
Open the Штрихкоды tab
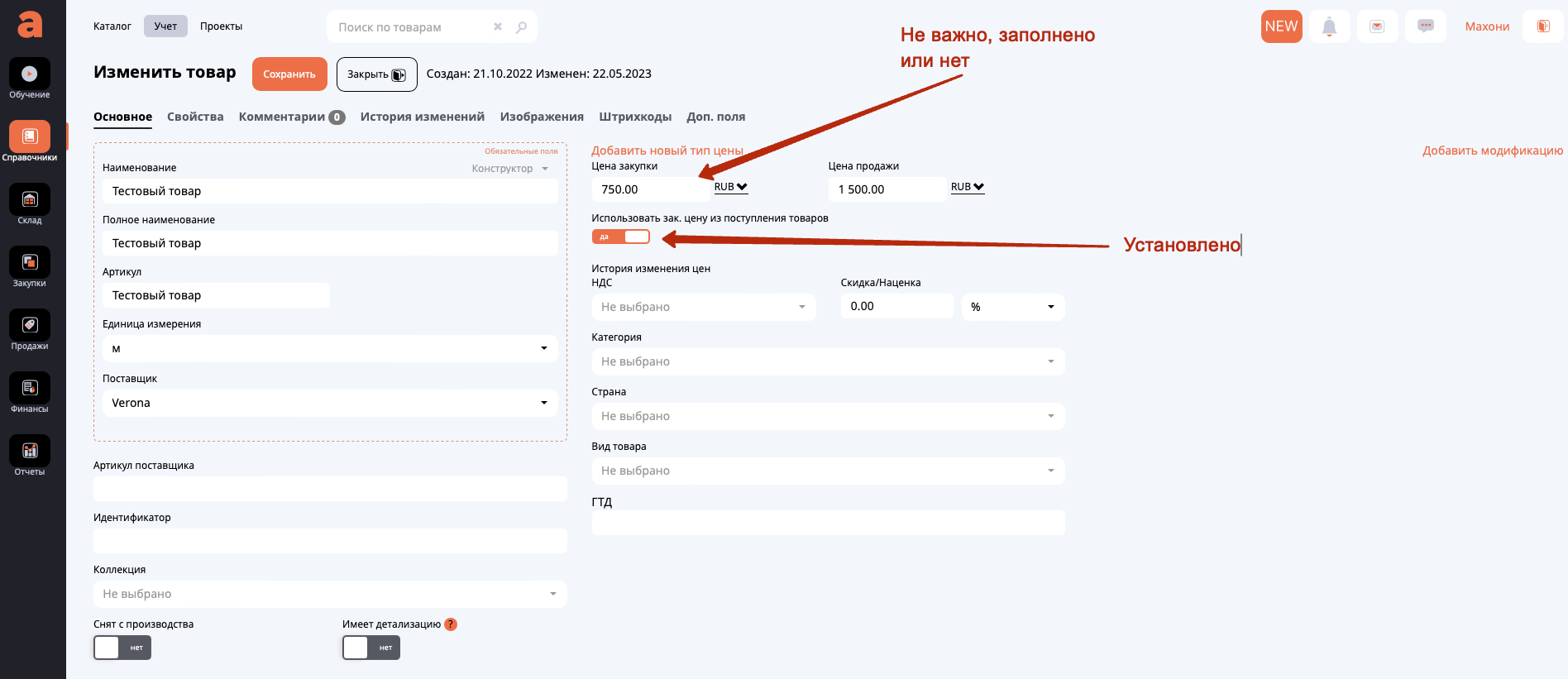635,117
